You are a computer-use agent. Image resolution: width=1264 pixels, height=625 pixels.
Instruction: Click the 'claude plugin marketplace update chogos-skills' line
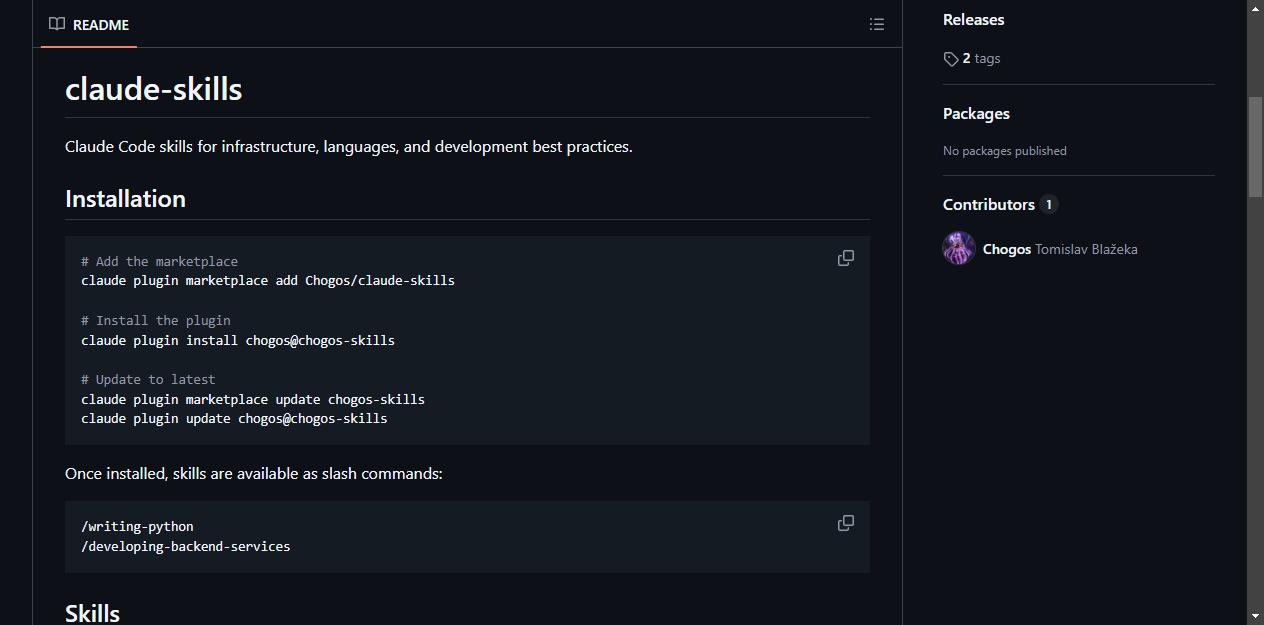coord(253,400)
